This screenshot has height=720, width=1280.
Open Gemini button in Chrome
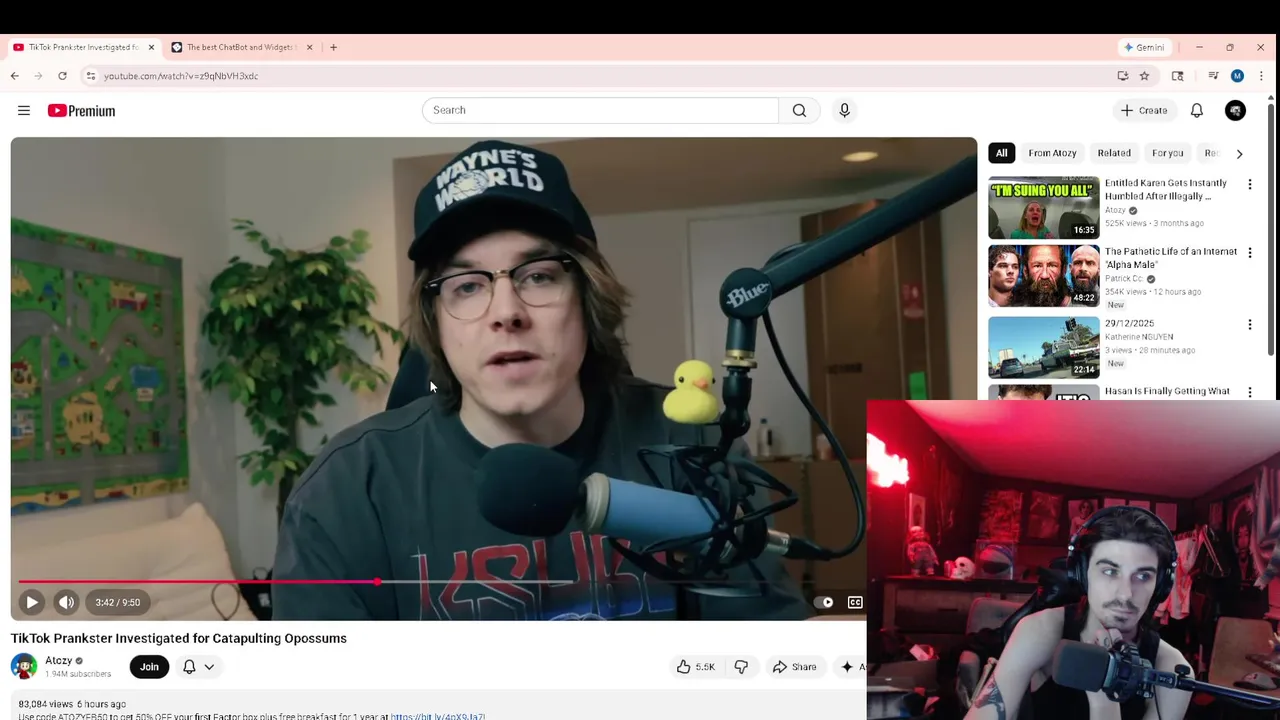tap(1145, 47)
